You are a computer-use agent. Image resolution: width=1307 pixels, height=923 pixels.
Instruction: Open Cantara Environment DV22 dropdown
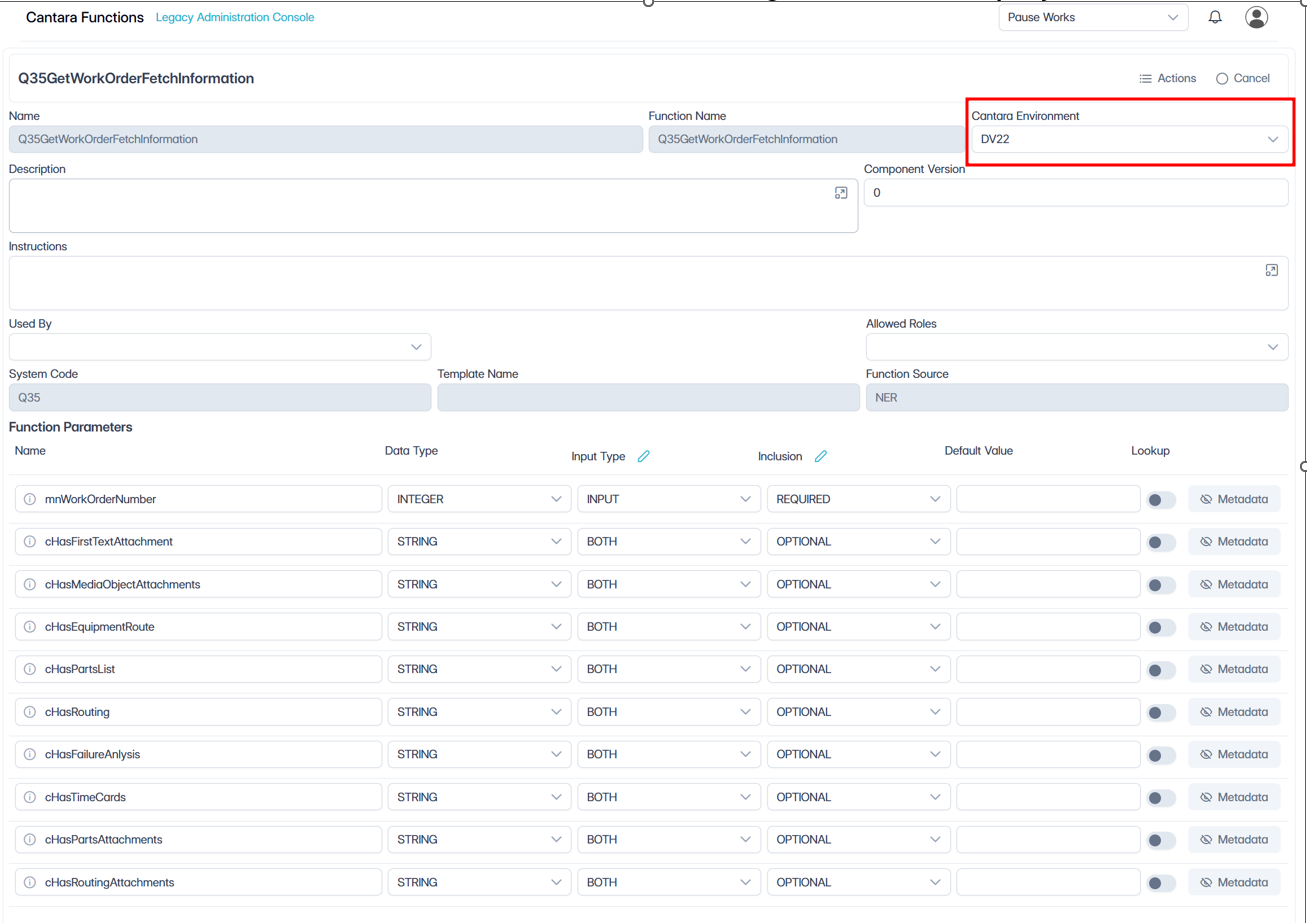[x=1130, y=139]
